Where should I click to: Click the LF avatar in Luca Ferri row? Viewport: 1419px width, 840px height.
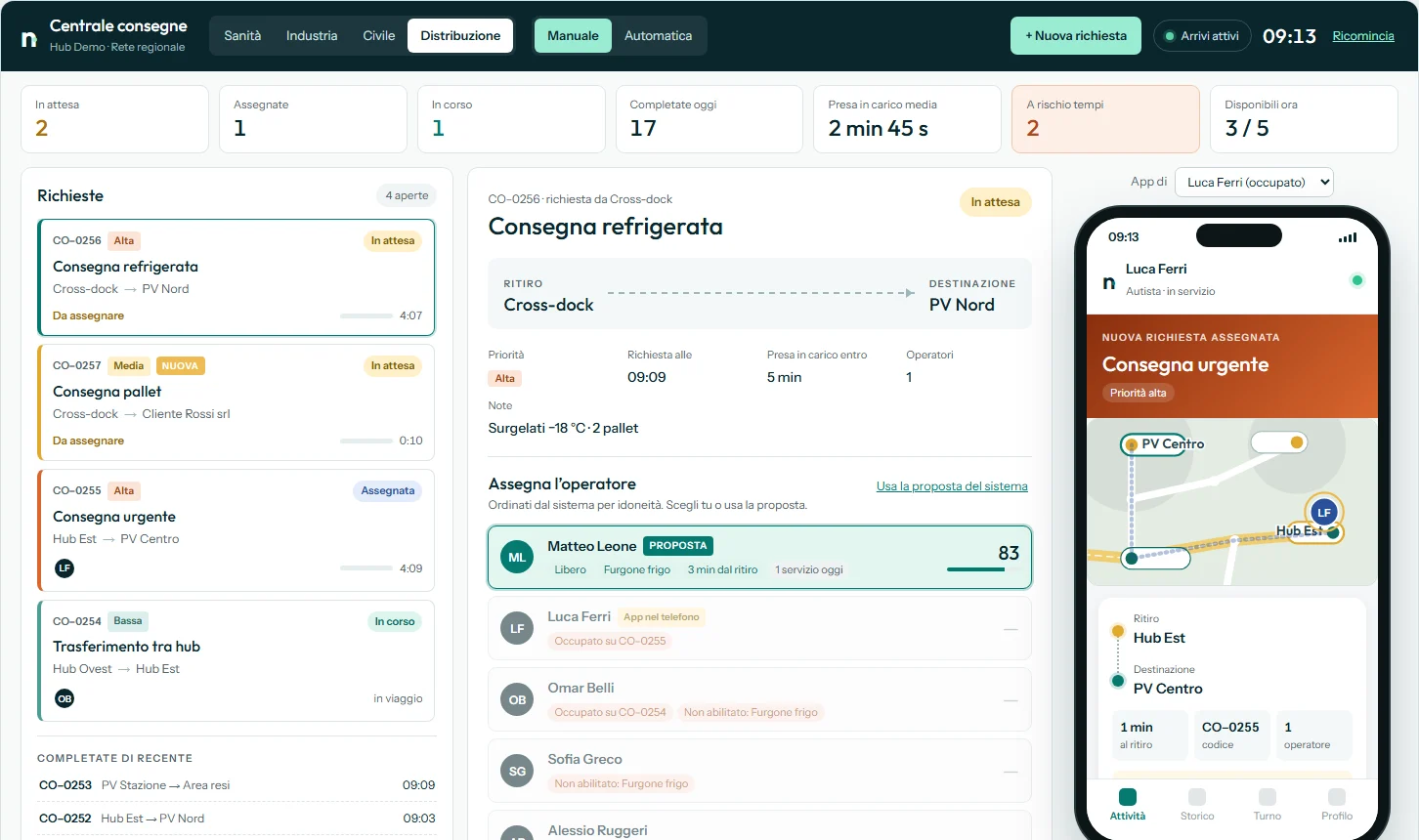tap(517, 629)
